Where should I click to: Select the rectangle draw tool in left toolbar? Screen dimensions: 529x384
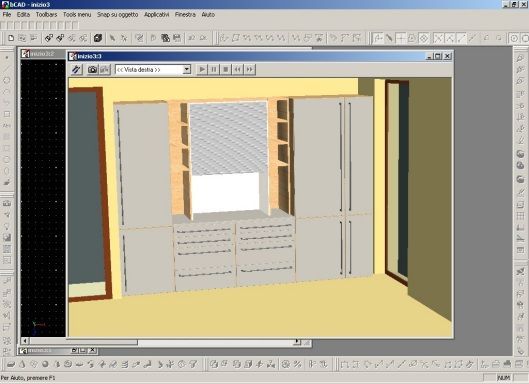[7, 114]
